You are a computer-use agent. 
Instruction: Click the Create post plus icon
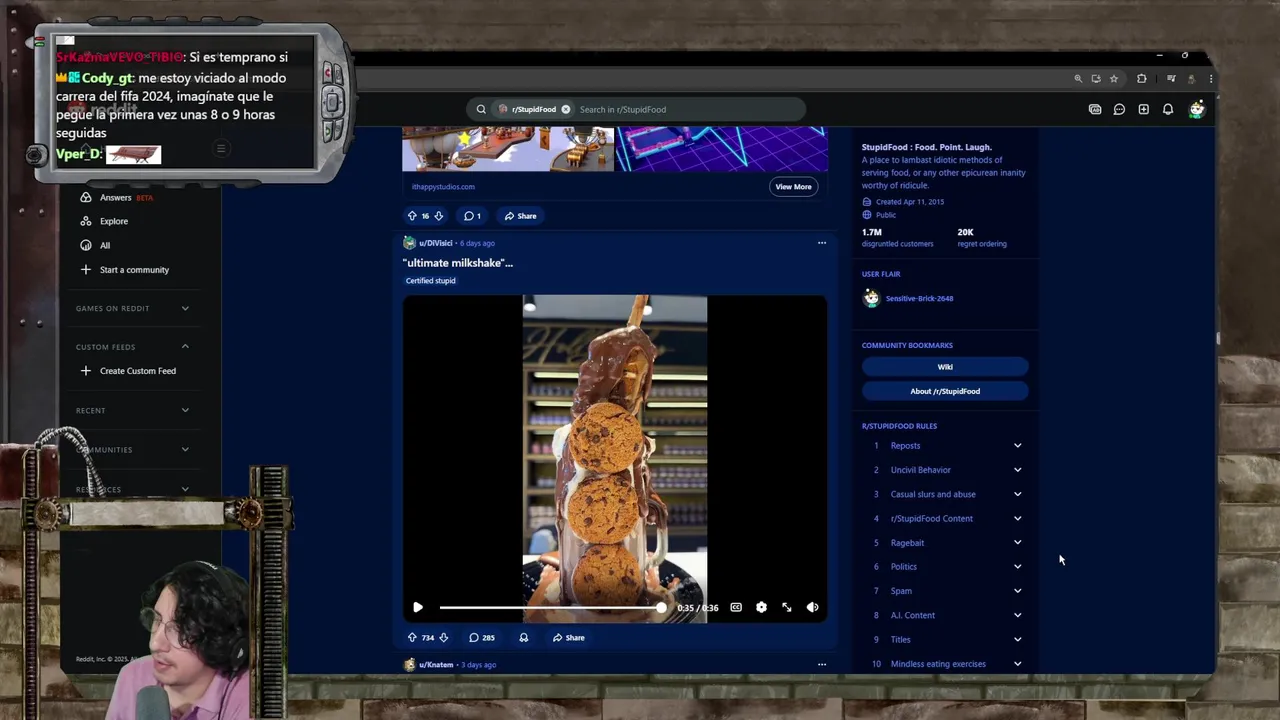point(1143,109)
